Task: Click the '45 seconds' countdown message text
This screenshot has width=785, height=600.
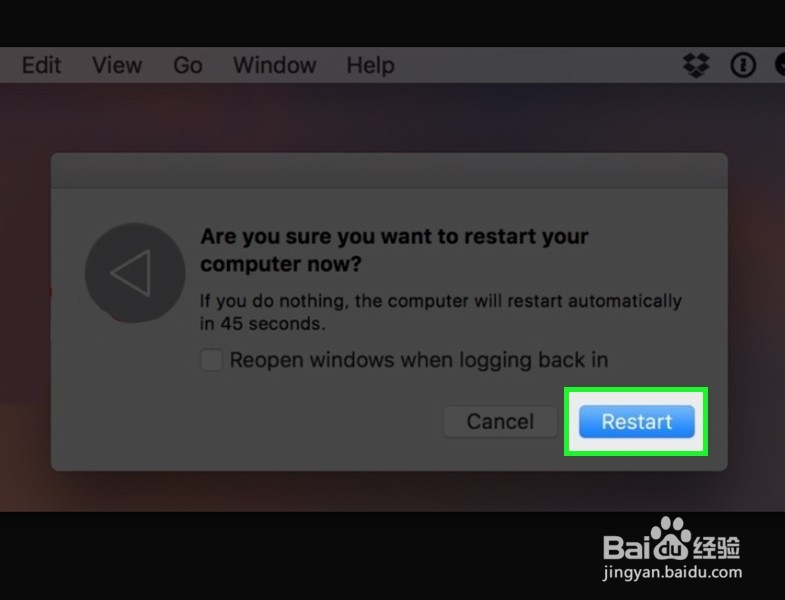Action: (441, 312)
